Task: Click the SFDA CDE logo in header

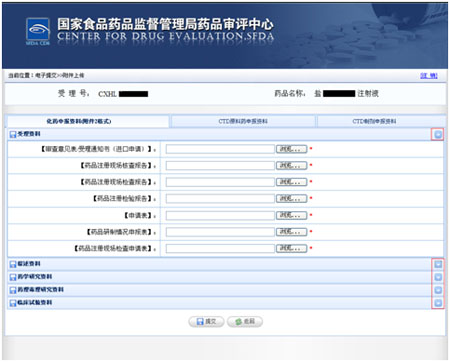Action: point(38,31)
